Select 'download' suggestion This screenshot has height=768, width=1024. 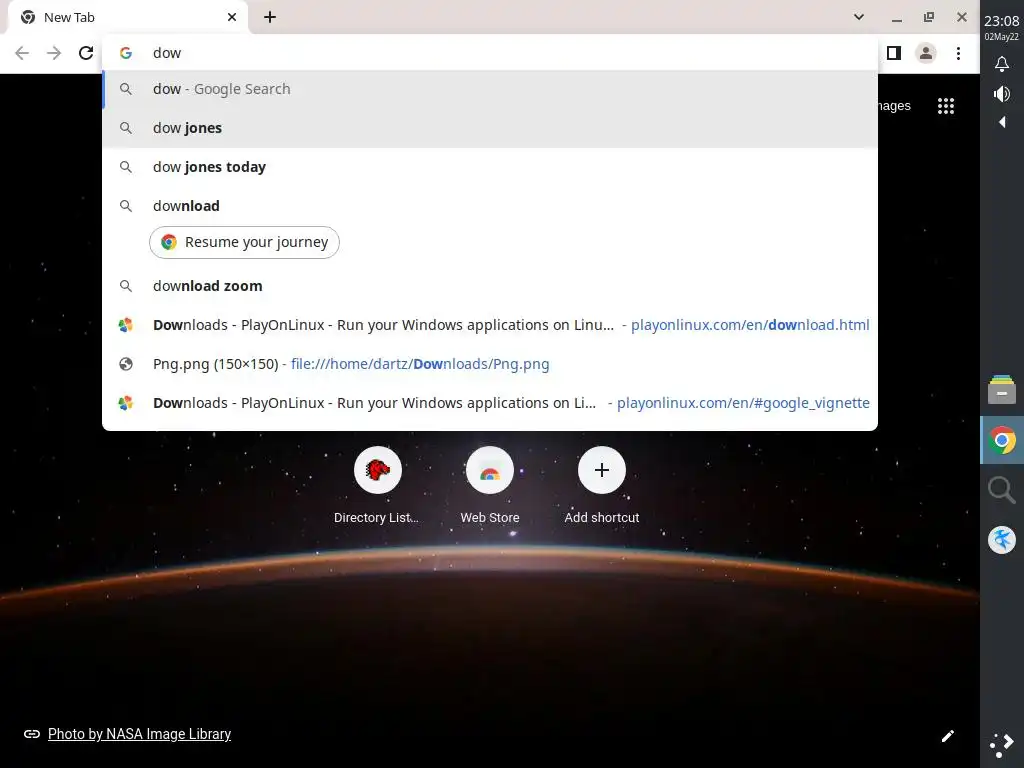pyautogui.click(x=490, y=206)
